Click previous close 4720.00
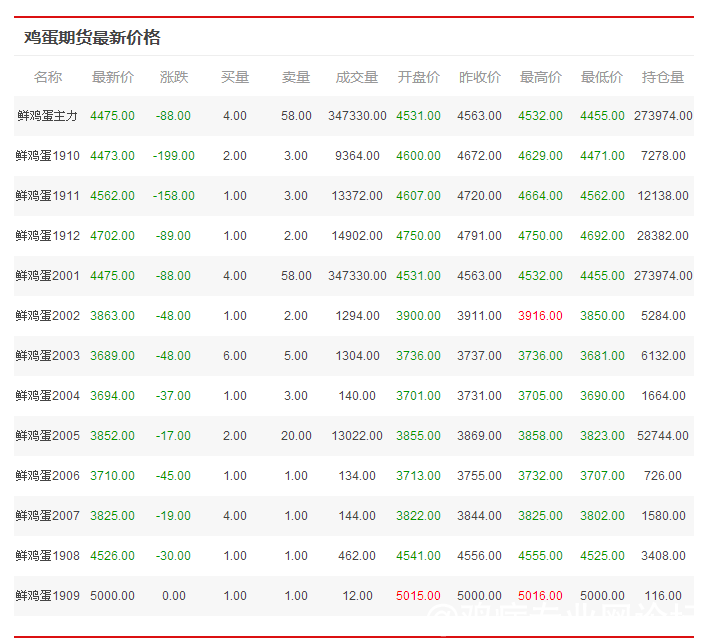The height and width of the screenshot is (644, 709). [x=479, y=196]
